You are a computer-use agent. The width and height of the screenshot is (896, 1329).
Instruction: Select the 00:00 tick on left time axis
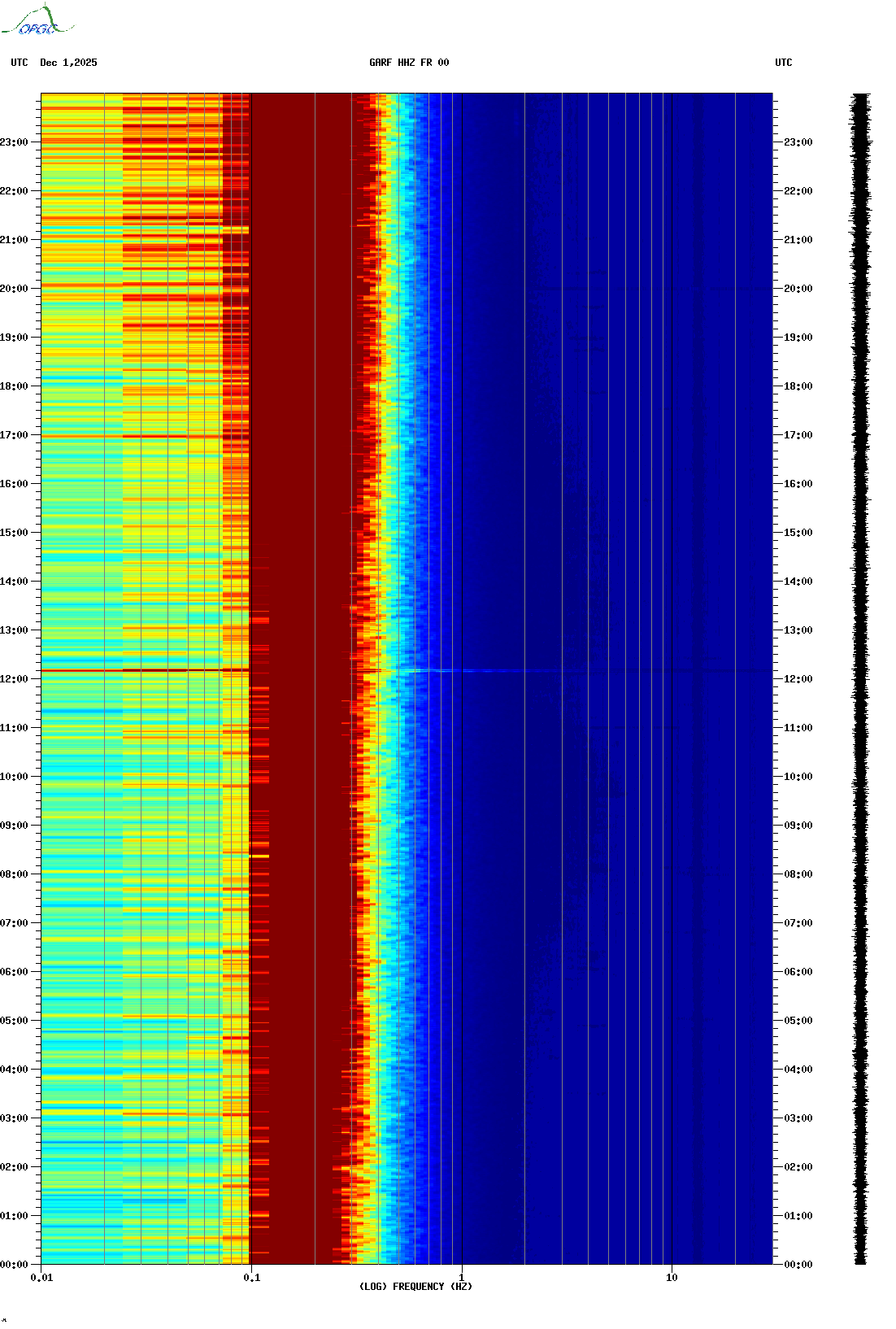pyautogui.click(x=15, y=1265)
